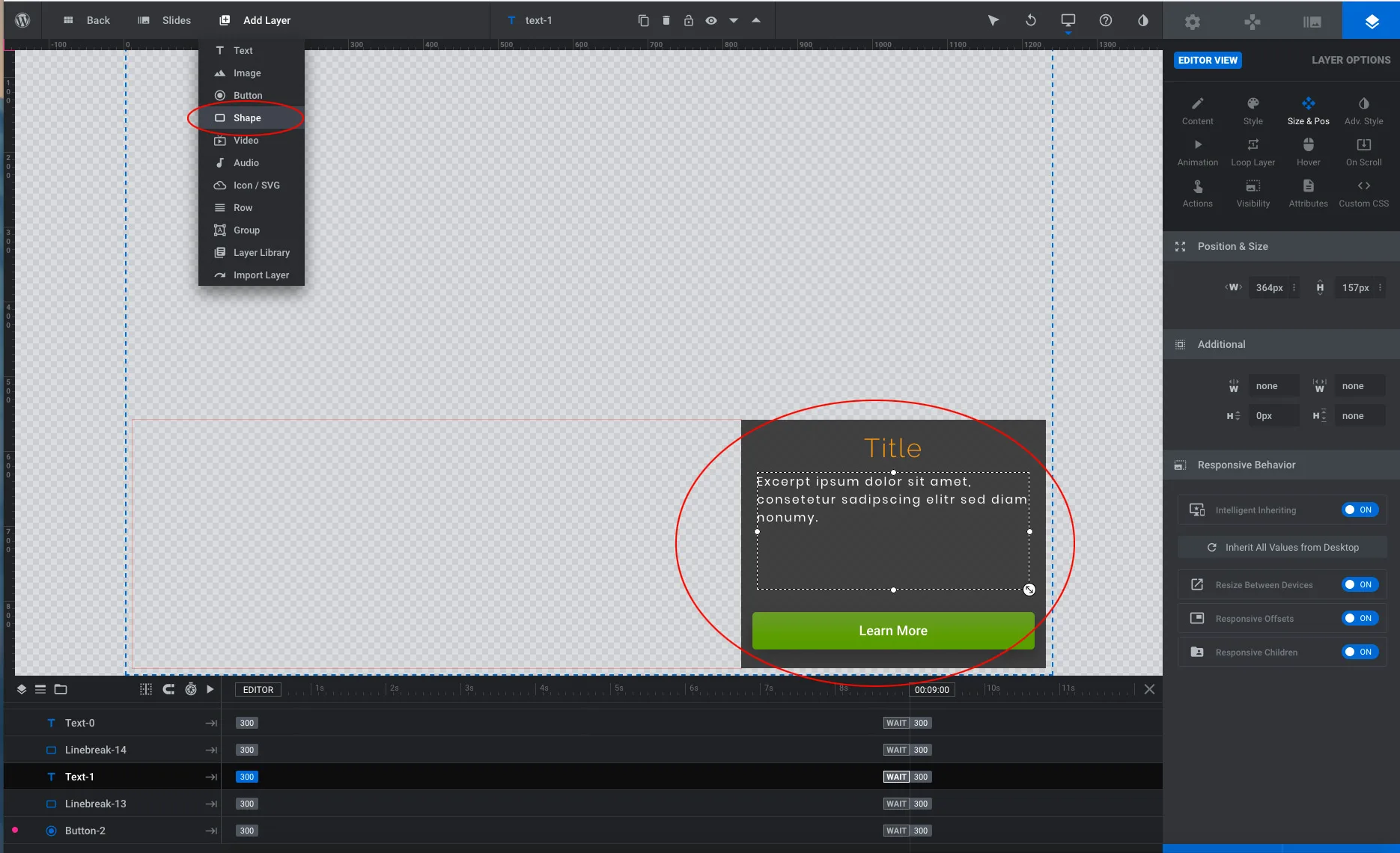
Task: Collapse the Additional section
Action: (1281, 344)
